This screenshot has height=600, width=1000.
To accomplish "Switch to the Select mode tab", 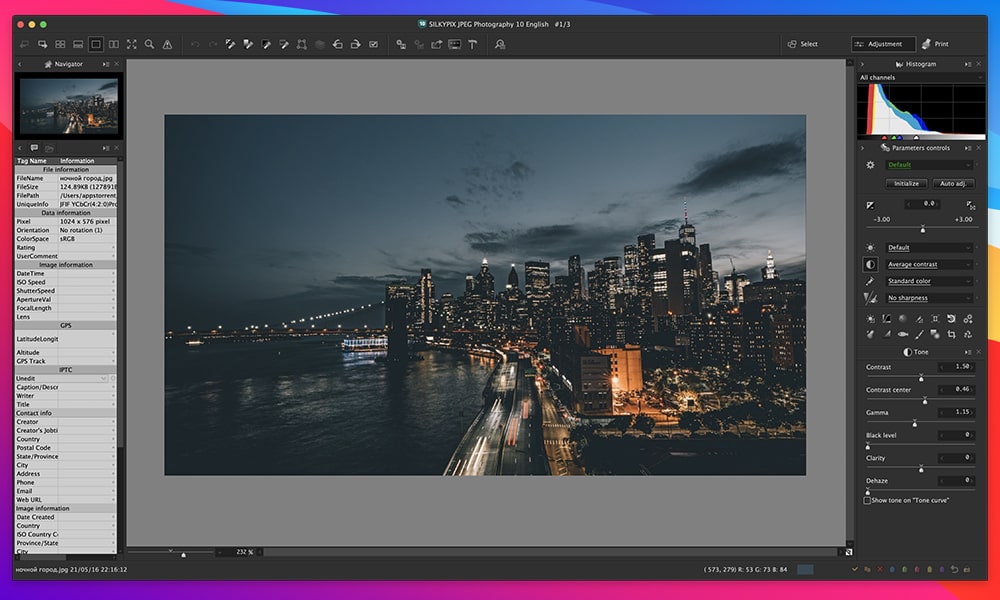I will (803, 44).
